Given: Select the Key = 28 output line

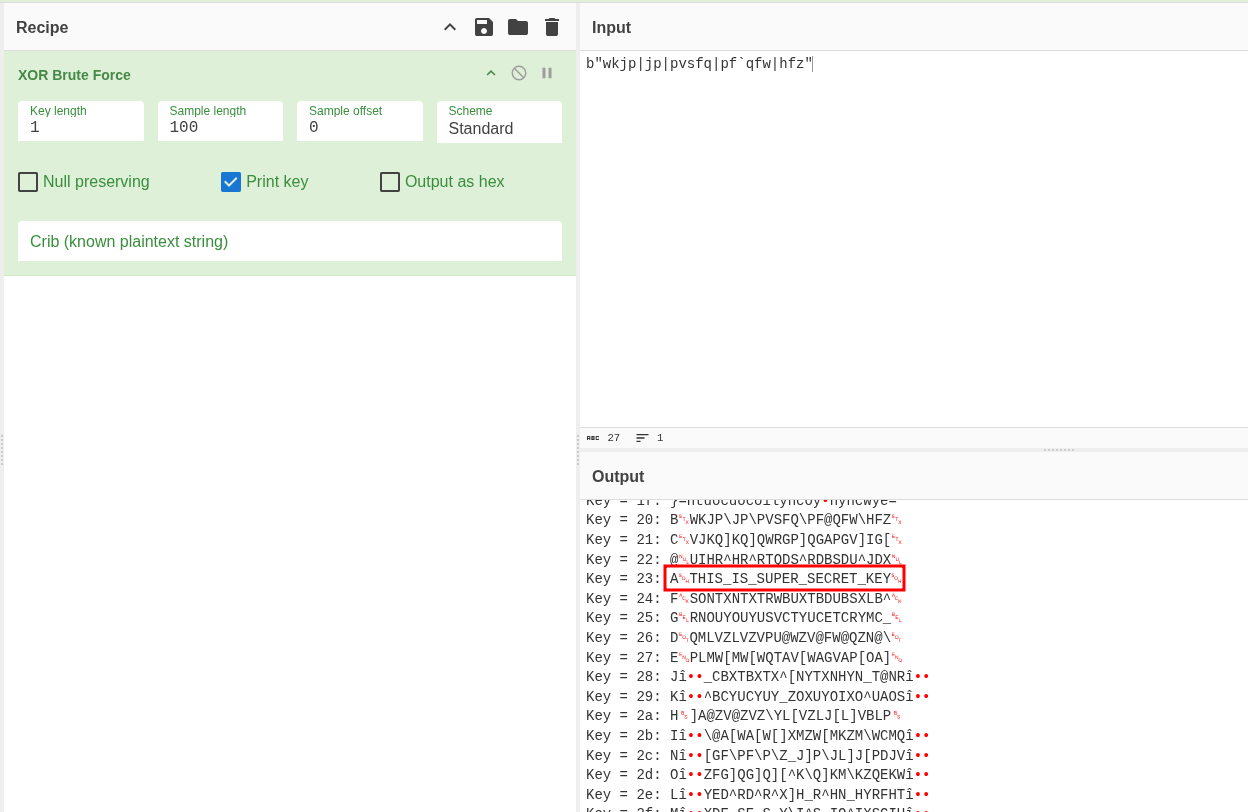Looking at the screenshot, I should tap(758, 676).
